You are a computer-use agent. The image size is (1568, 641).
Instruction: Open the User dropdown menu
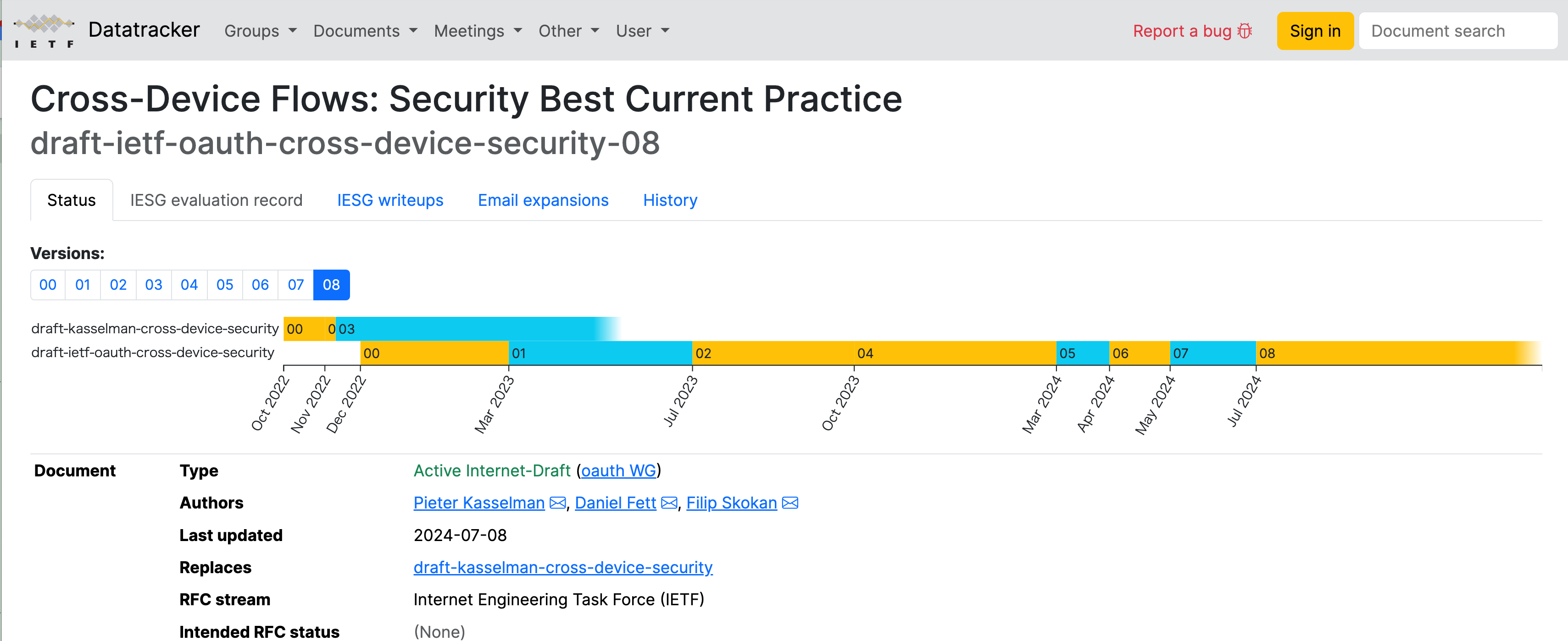(642, 31)
